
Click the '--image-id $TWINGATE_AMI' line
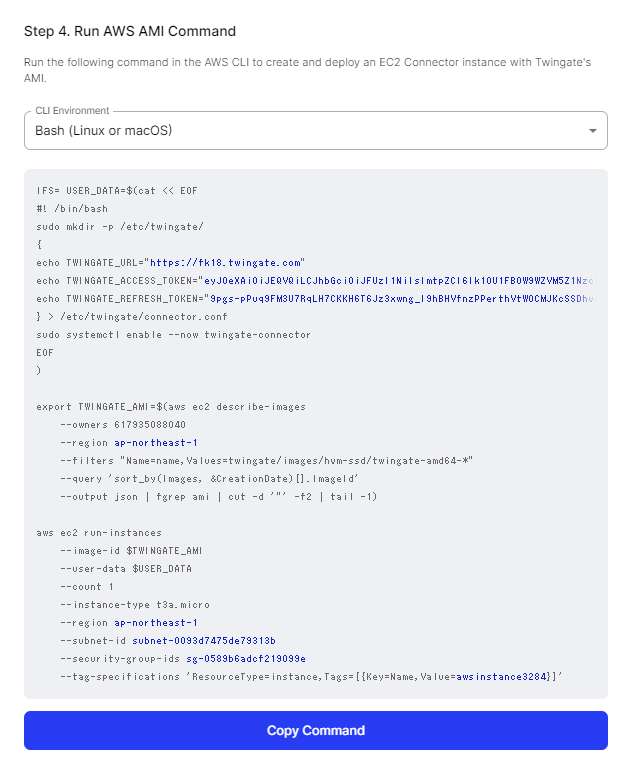[131, 551]
